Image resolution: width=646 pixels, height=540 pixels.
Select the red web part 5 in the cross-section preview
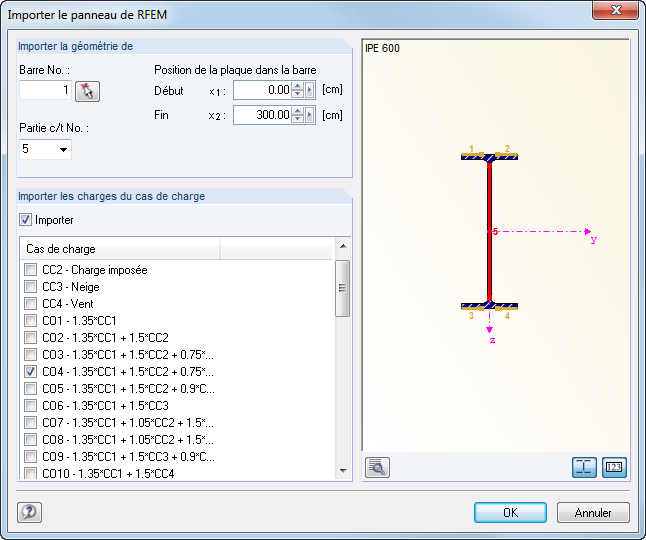[x=489, y=231]
